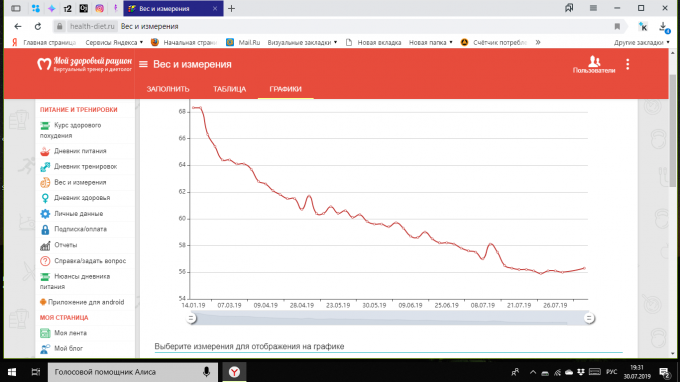Click the chart range slider track

tap(389, 318)
